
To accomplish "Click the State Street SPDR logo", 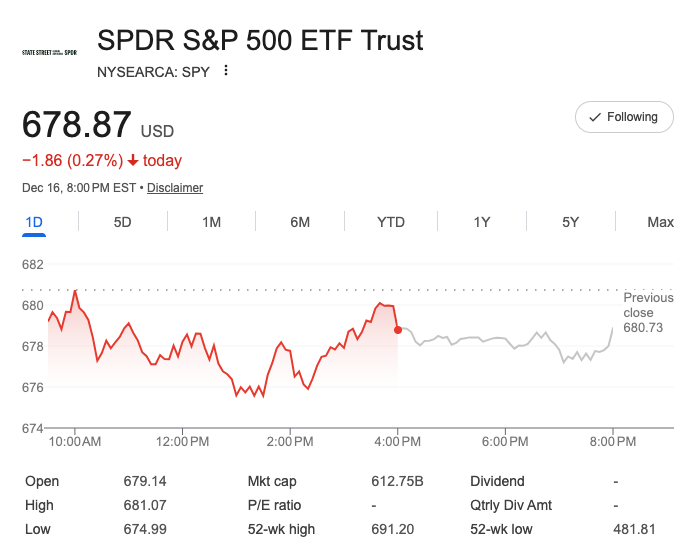I will click(x=49, y=51).
